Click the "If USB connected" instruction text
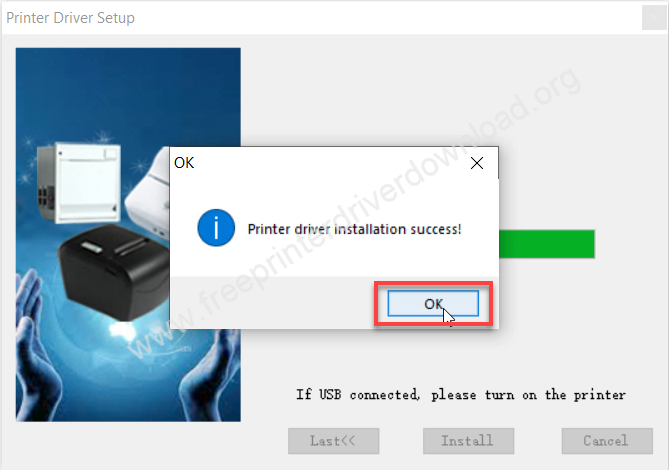Screen dimensions: 669x470 click(x=461, y=395)
